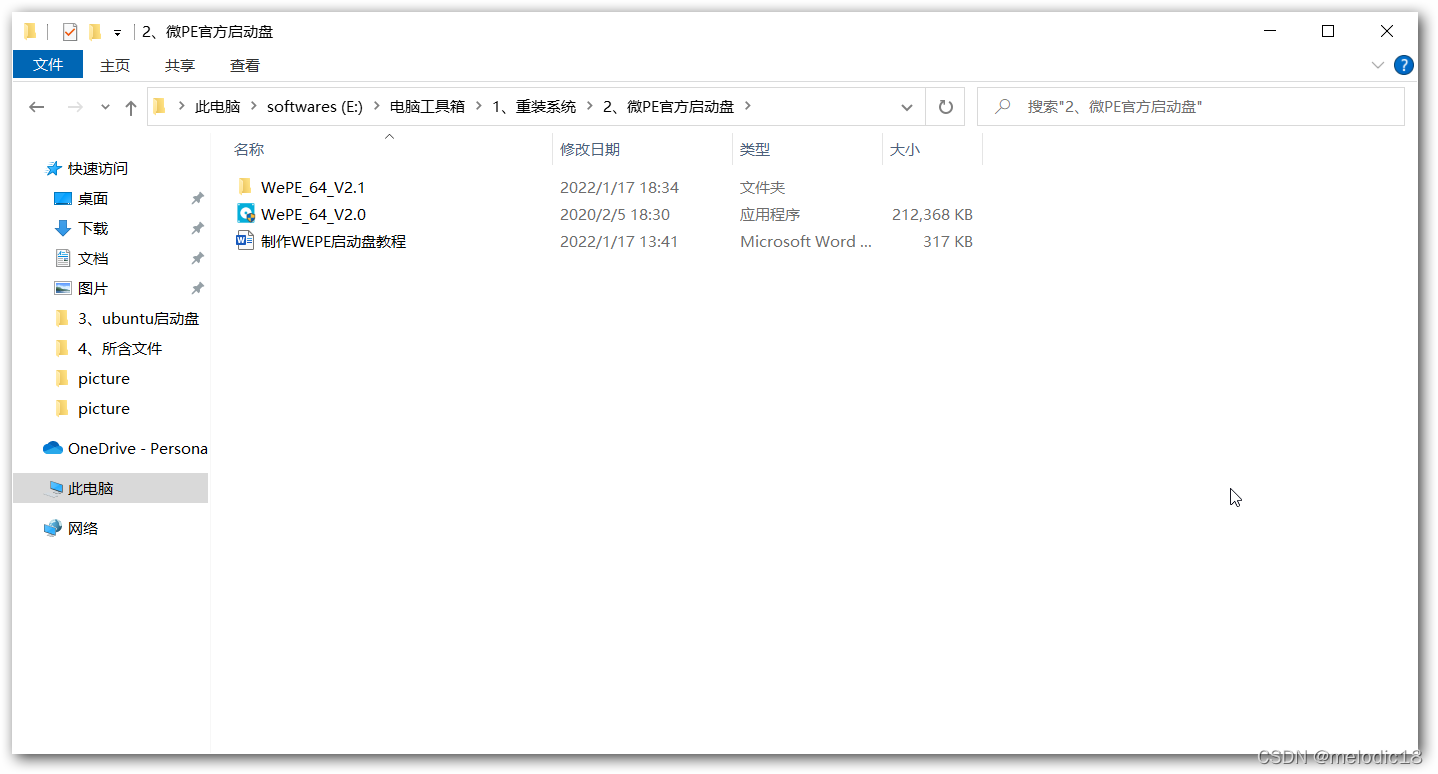The height and width of the screenshot is (774, 1438).
Task: Click 1、重装系统 in the address path
Action: click(x=534, y=106)
